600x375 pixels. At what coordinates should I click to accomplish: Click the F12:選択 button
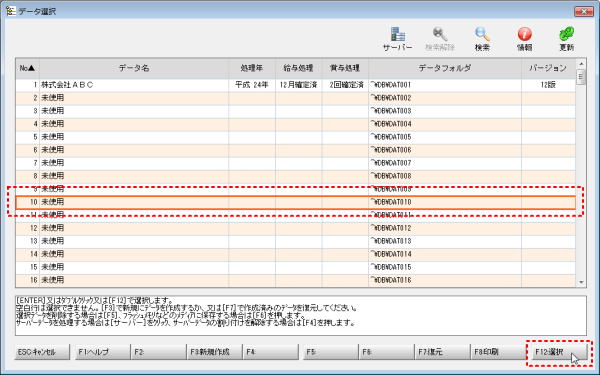[559, 352]
